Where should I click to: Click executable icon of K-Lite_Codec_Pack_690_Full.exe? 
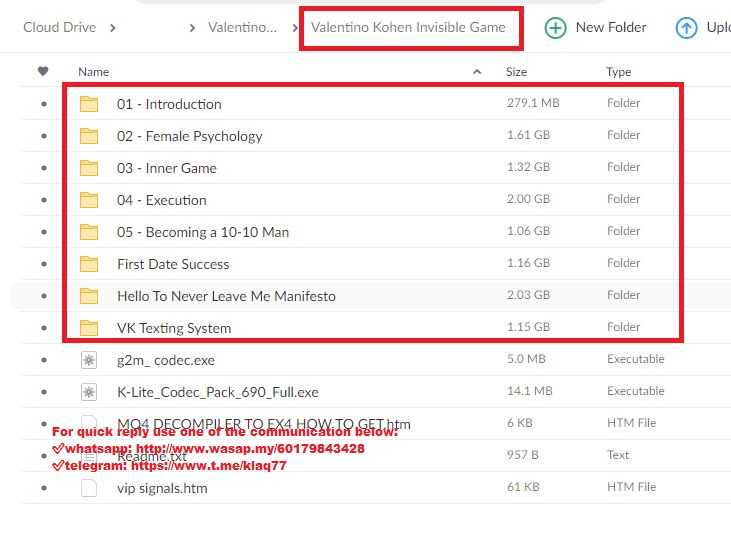click(x=89, y=392)
